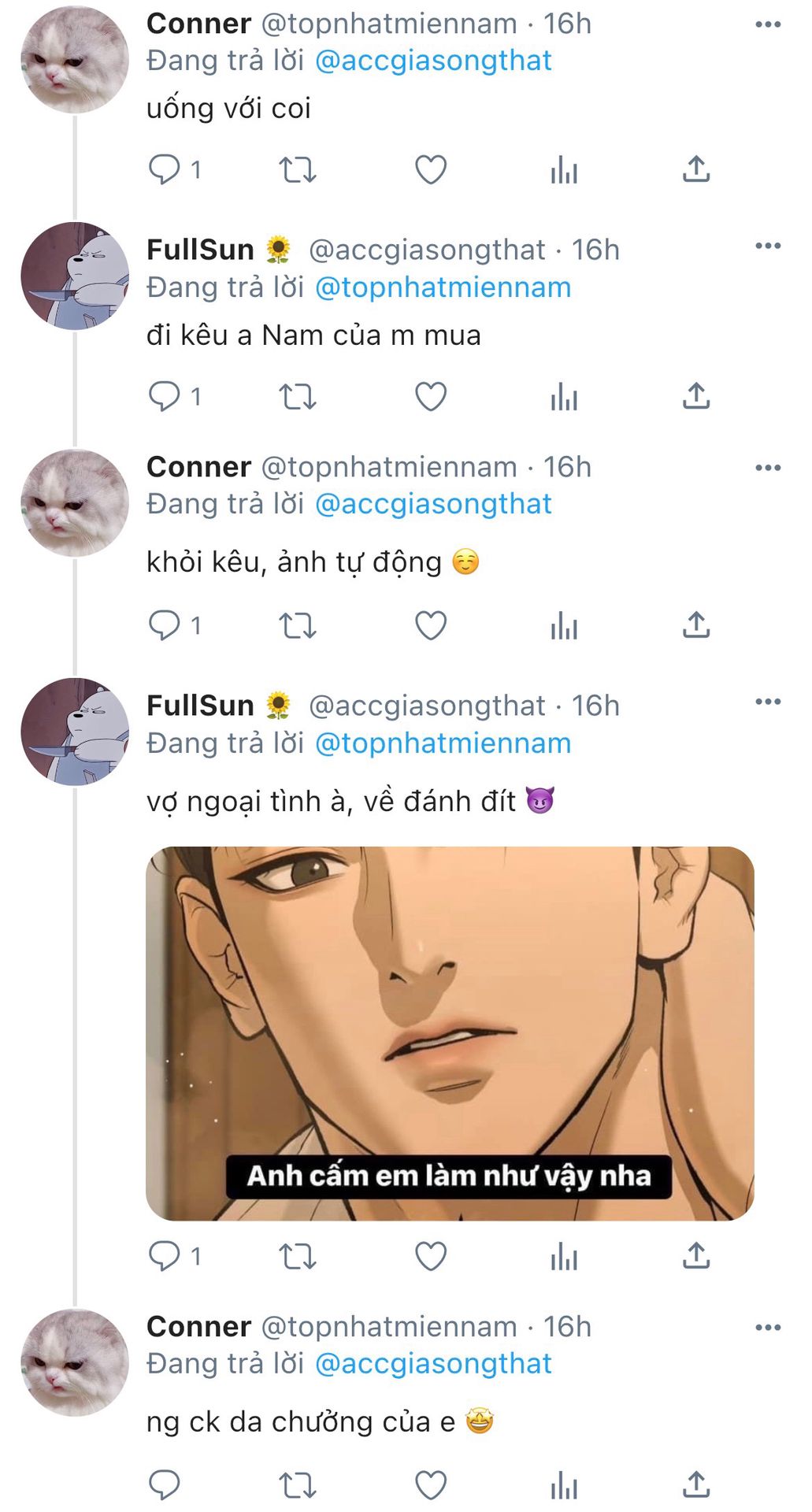Open Conner's cat profile picture on first tweet

coord(74,60)
